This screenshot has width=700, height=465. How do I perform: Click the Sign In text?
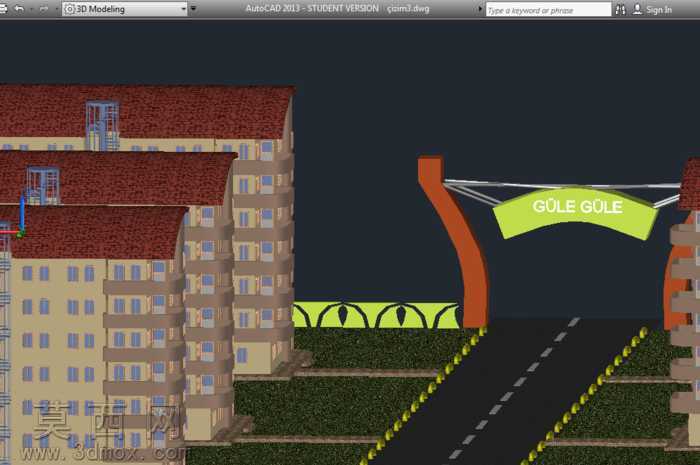click(x=658, y=10)
